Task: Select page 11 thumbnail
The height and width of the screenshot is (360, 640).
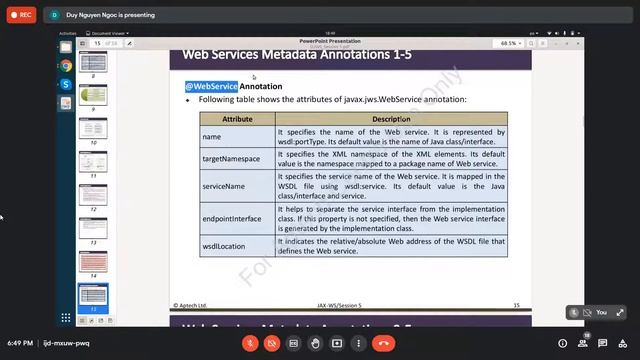Action: [93, 162]
